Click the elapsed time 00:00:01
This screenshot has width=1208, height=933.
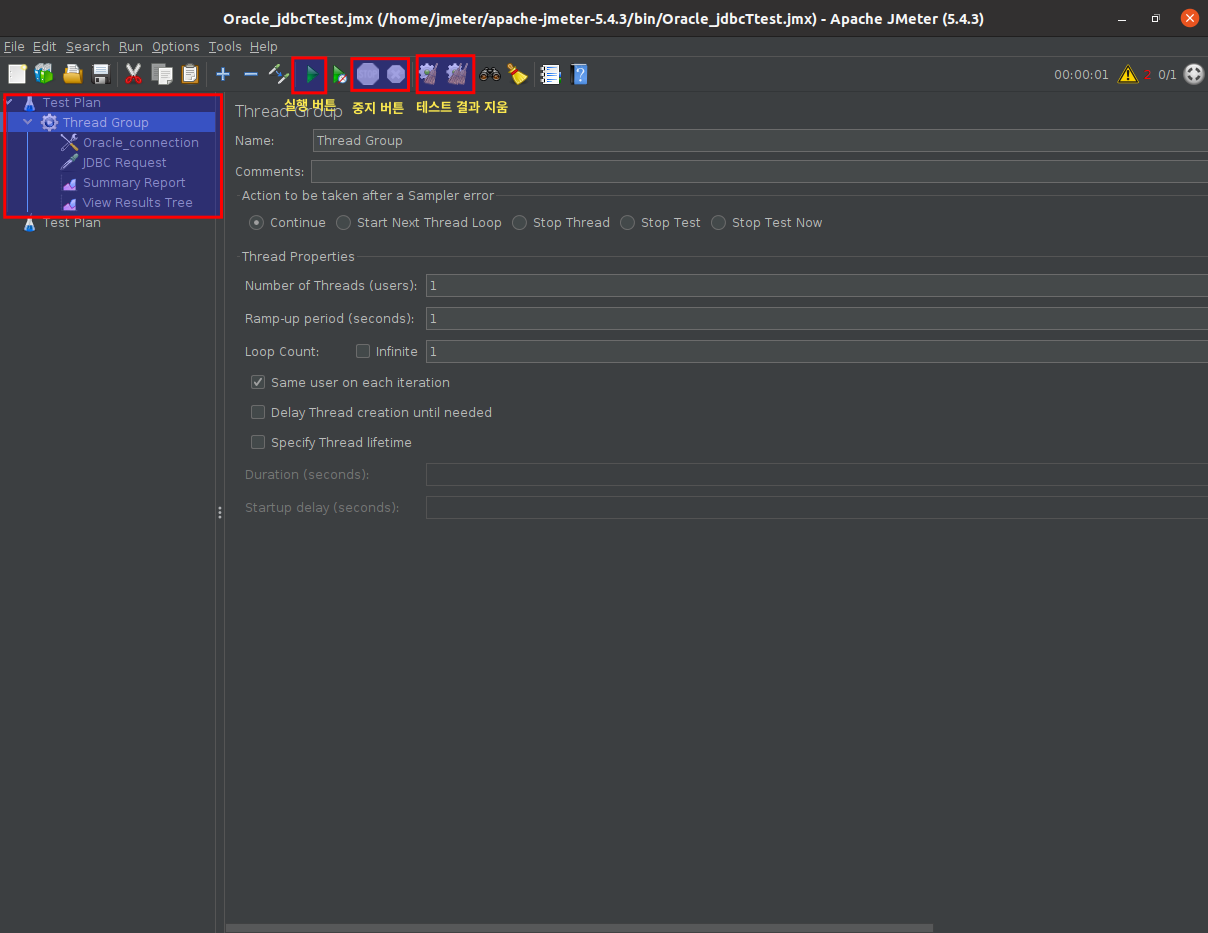pyautogui.click(x=1081, y=74)
